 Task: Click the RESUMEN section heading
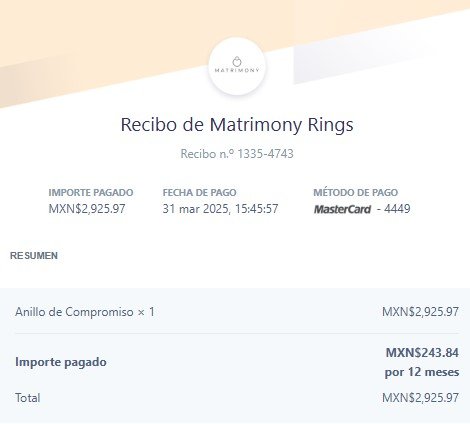coord(34,256)
